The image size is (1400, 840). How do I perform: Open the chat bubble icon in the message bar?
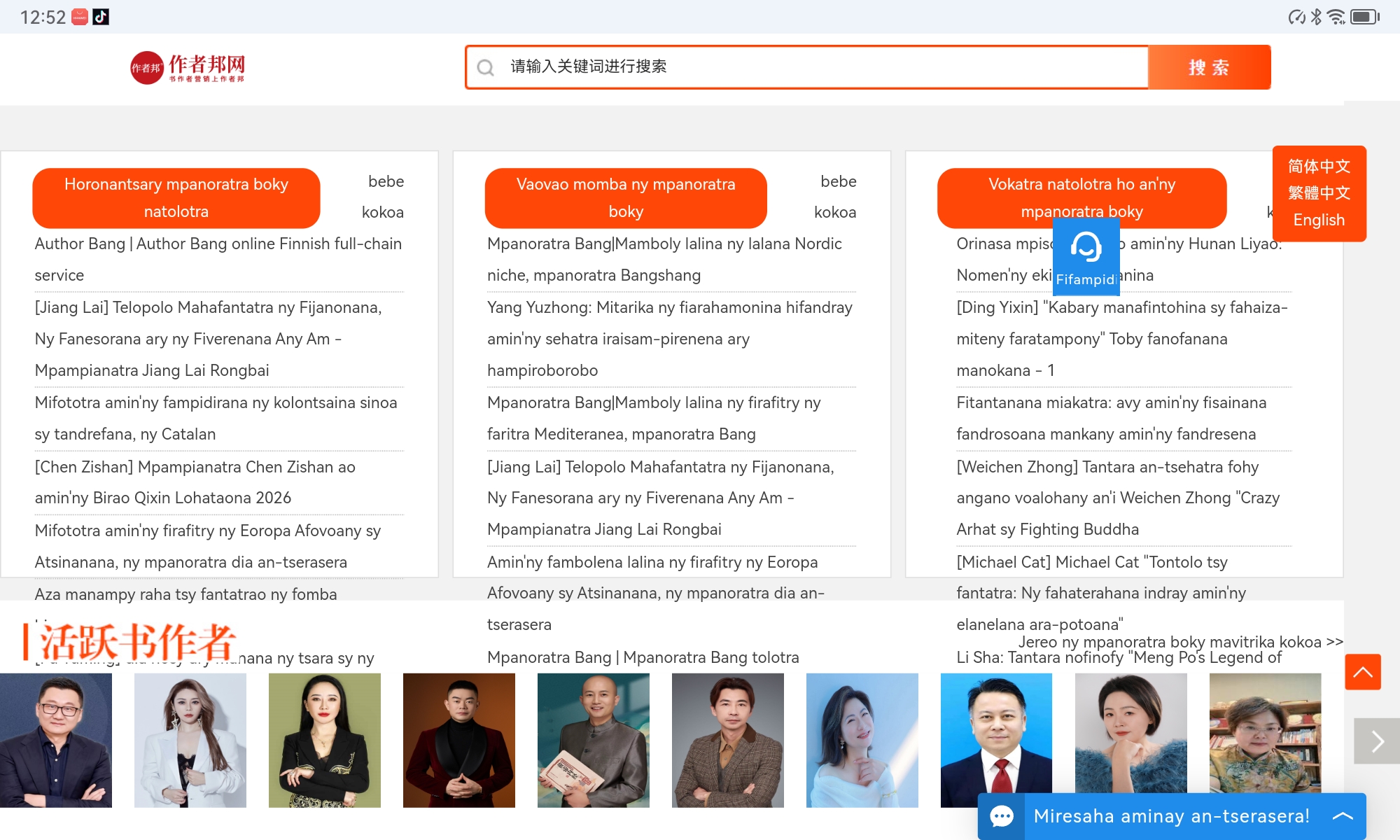[x=1002, y=816]
